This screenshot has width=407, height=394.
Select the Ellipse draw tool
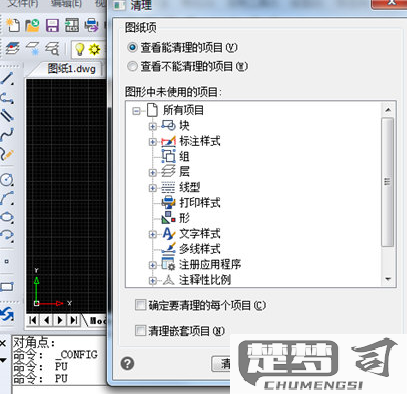[7, 217]
